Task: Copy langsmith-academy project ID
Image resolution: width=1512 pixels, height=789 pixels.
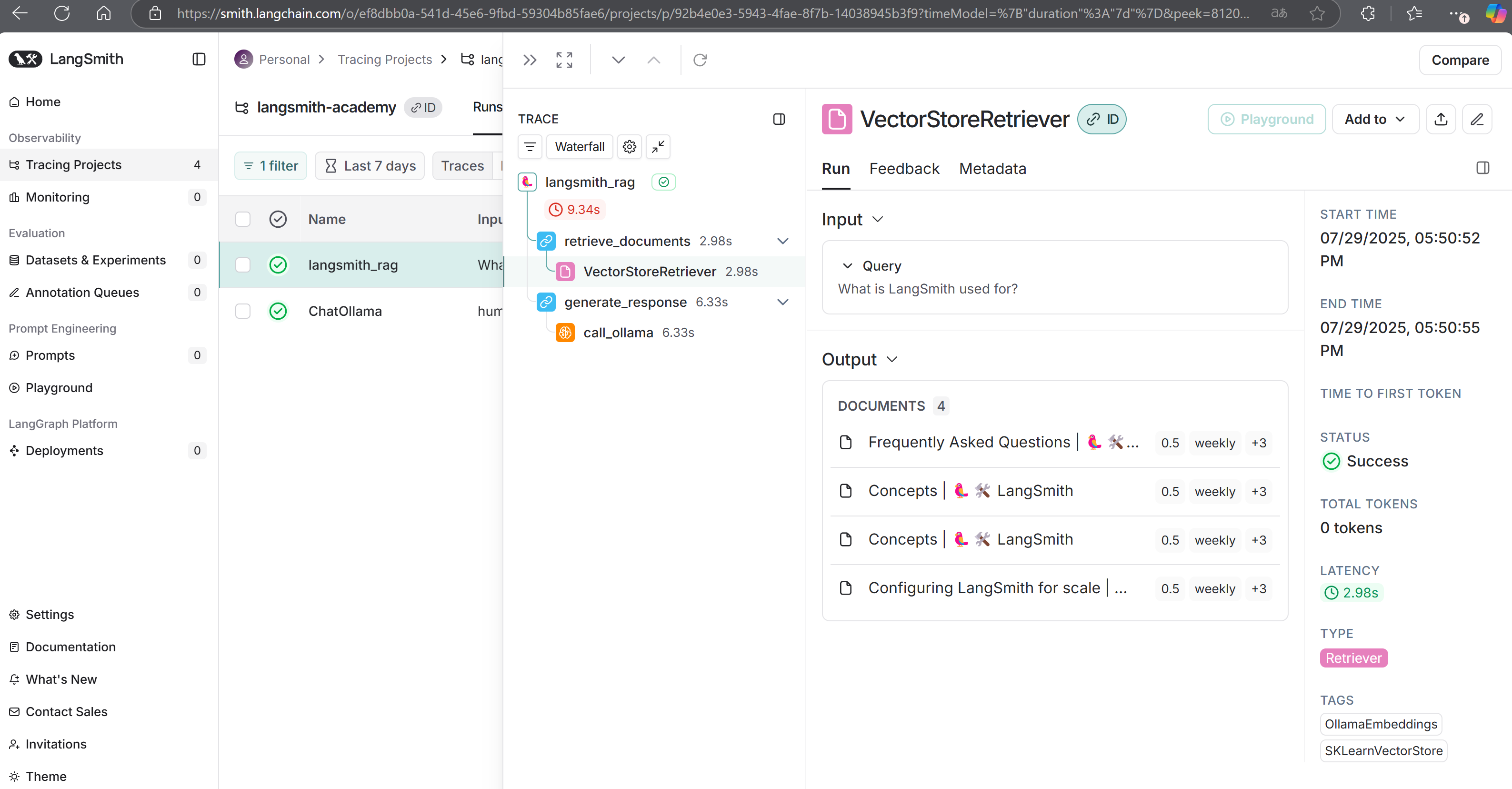Action: 423,107
